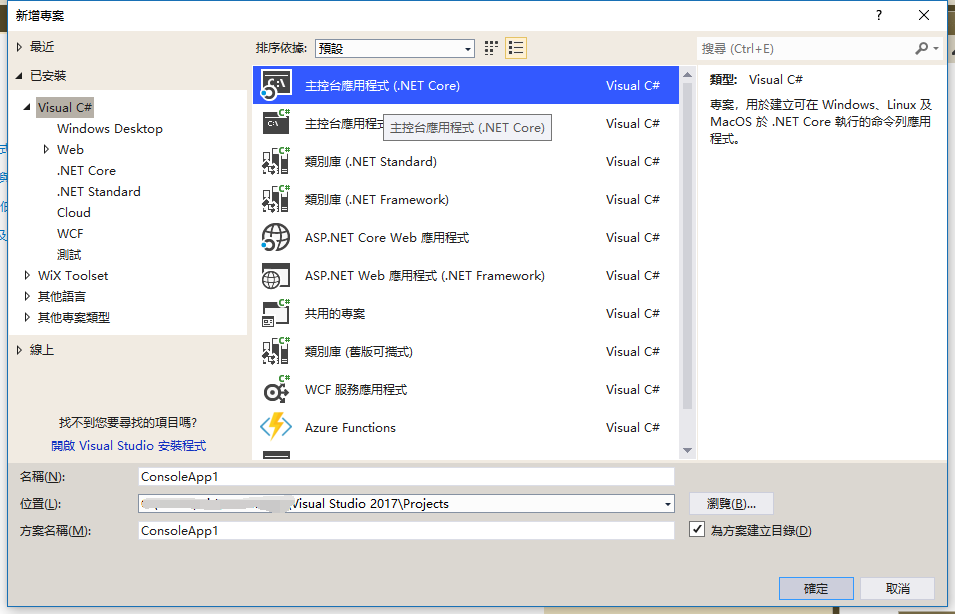Click the Class Library (.NET Standard) icon
Screen dimensions: 955x614
(275, 162)
